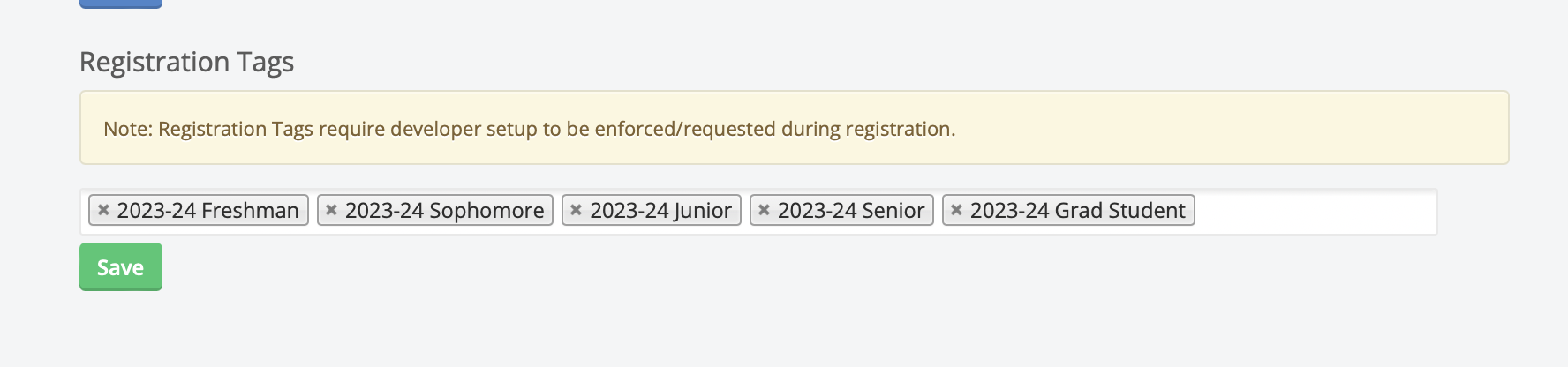Delete the 2023-24 Junior tag
Image resolution: width=1568 pixels, height=367 pixels.
(577, 210)
